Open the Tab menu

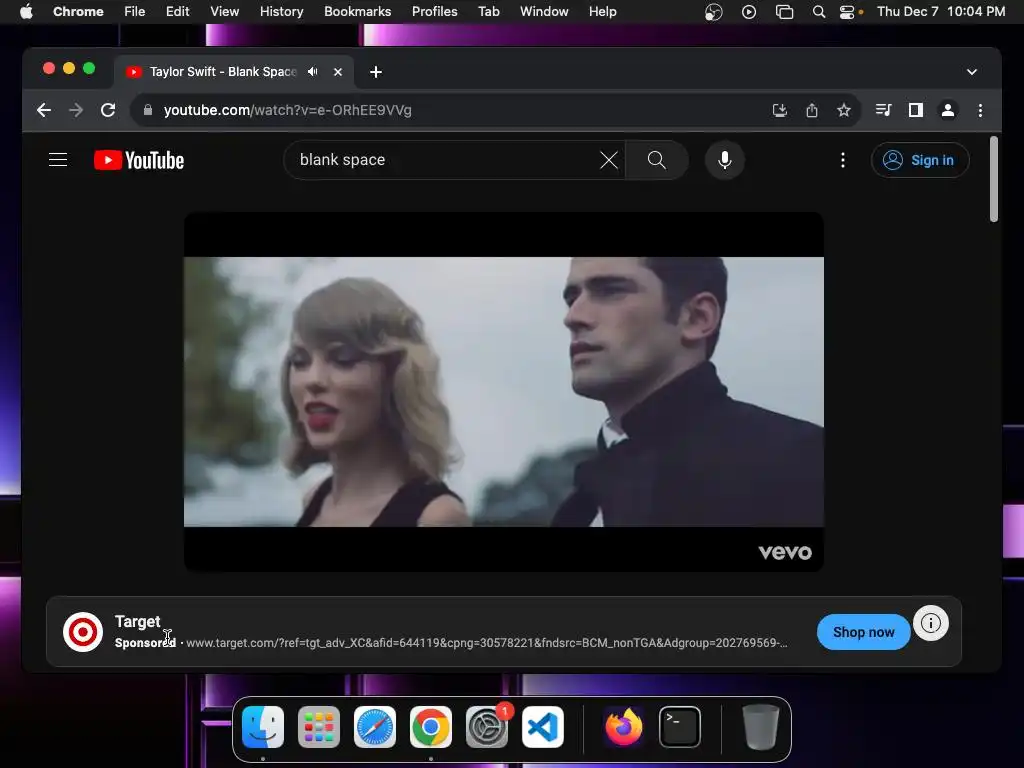(488, 12)
